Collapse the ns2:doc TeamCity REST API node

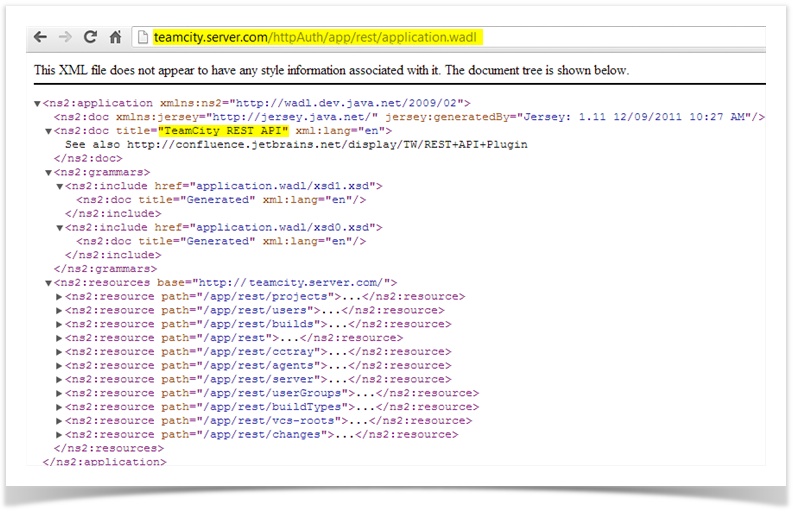click(x=49, y=131)
